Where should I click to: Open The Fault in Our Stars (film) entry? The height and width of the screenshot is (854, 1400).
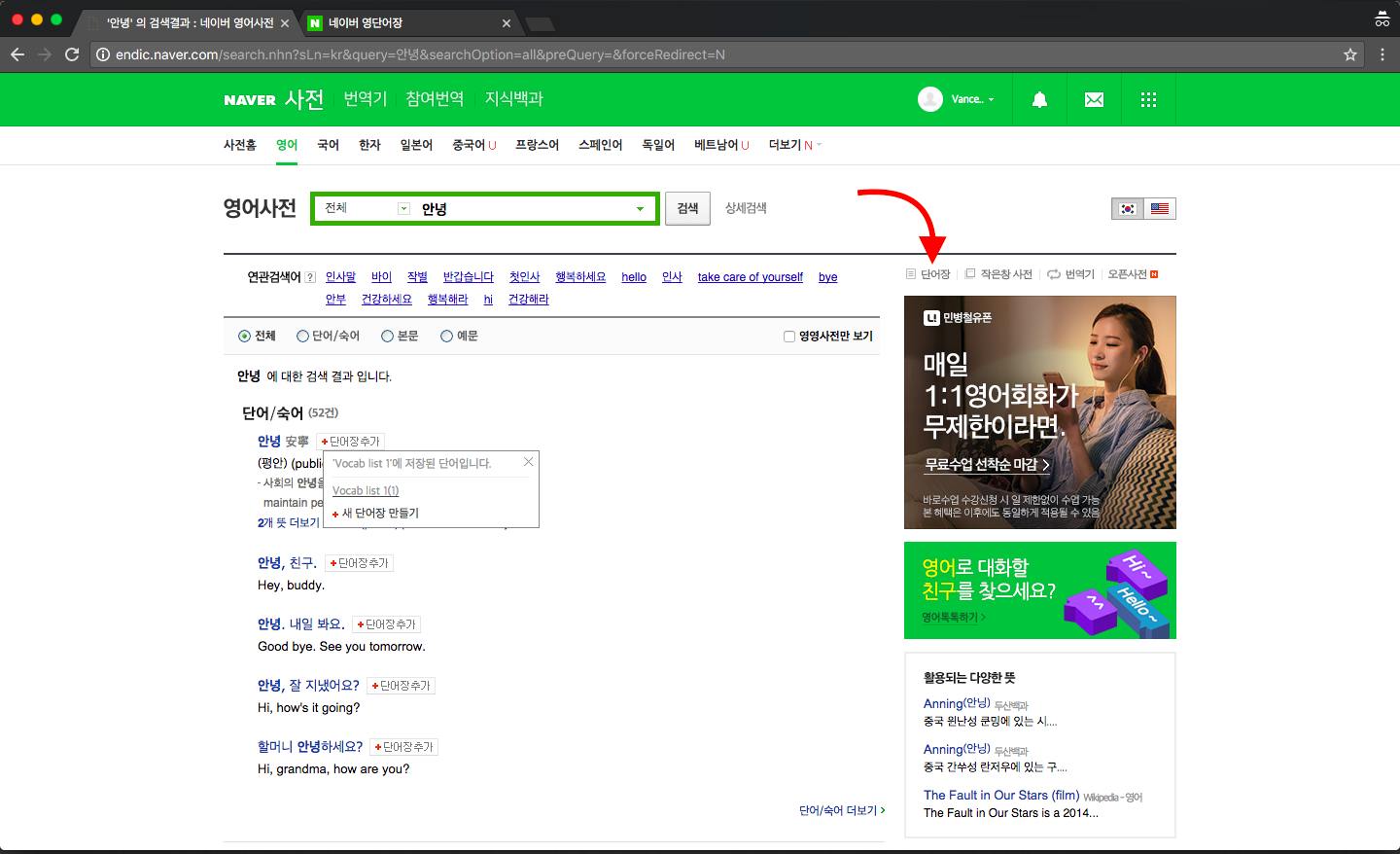point(1001,795)
